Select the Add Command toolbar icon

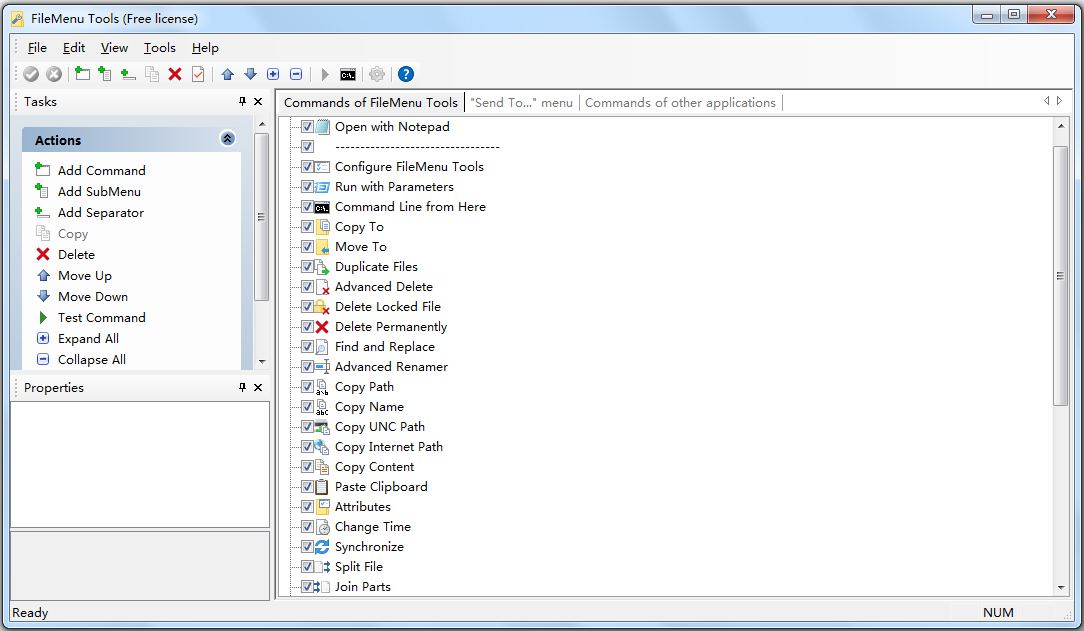click(81, 74)
